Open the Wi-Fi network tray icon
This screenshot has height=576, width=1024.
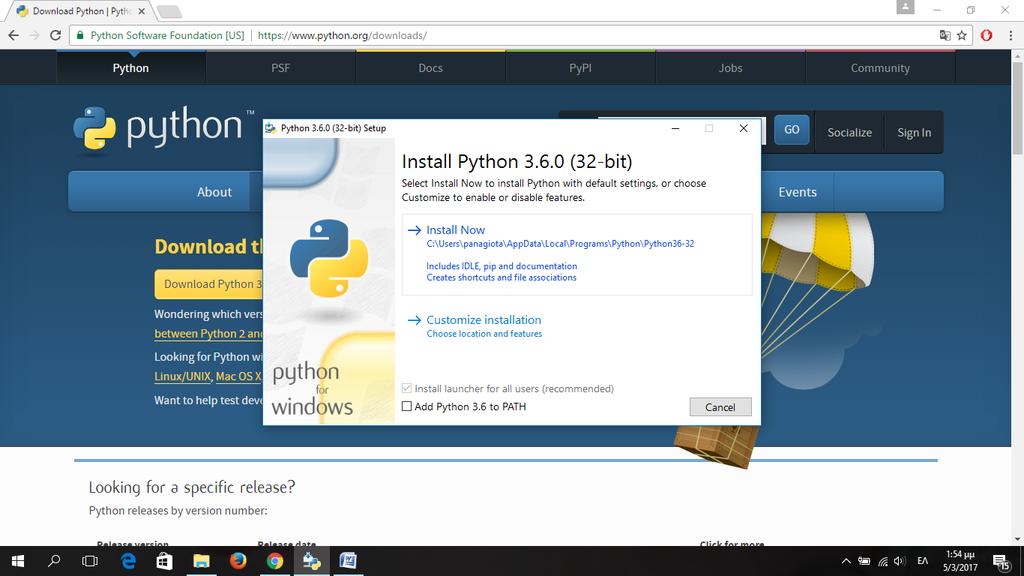tap(883, 561)
